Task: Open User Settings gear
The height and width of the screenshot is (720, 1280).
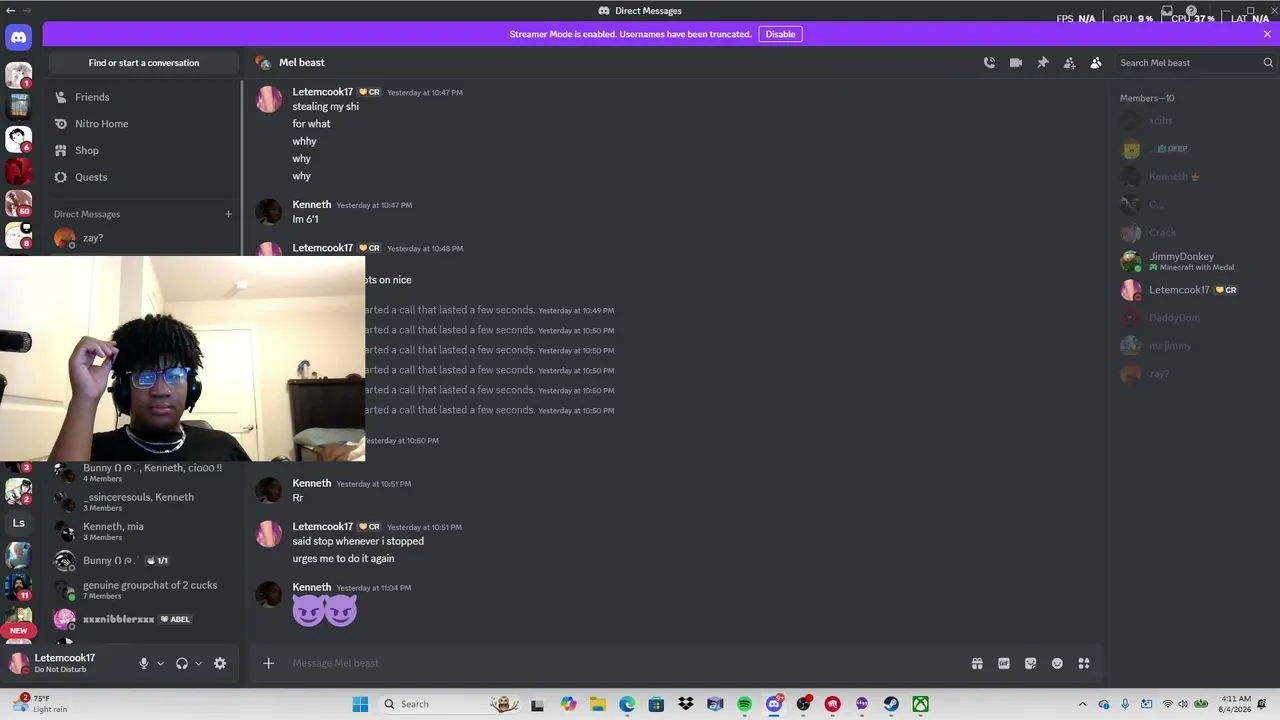Action: point(220,663)
